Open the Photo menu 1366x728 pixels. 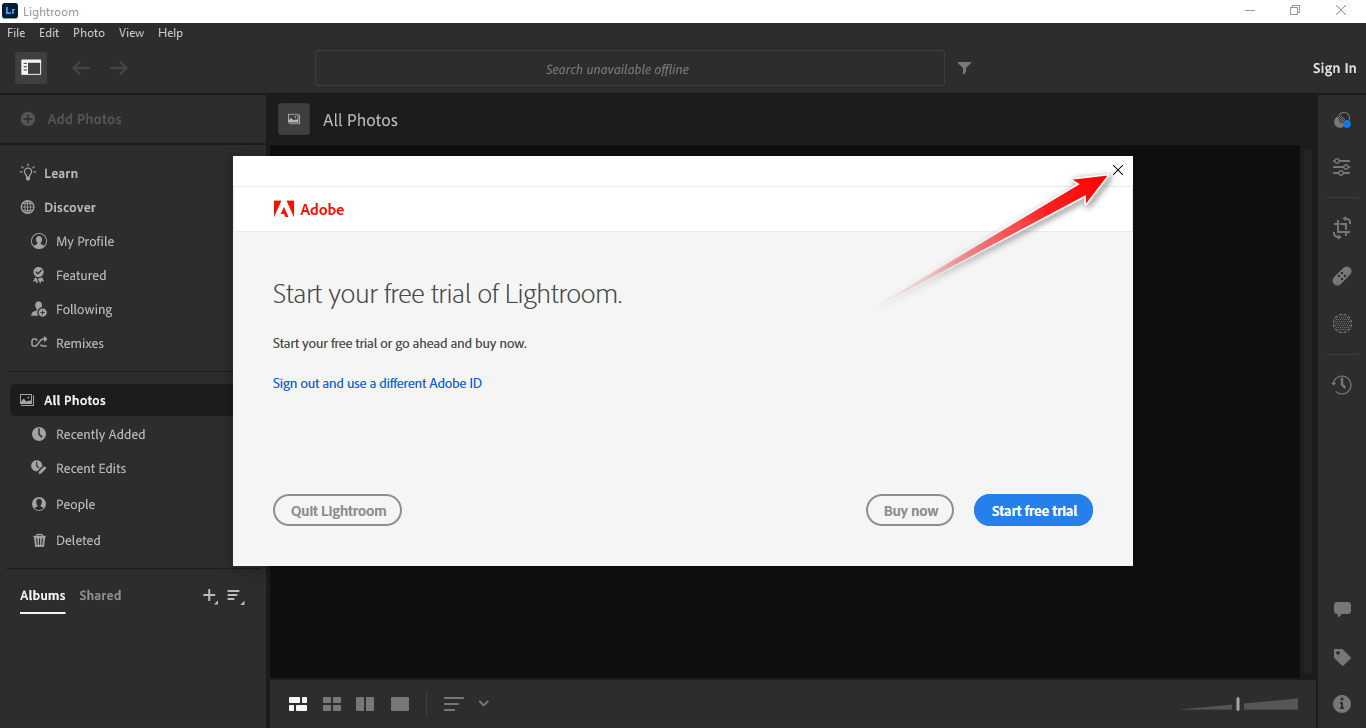[x=88, y=33]
